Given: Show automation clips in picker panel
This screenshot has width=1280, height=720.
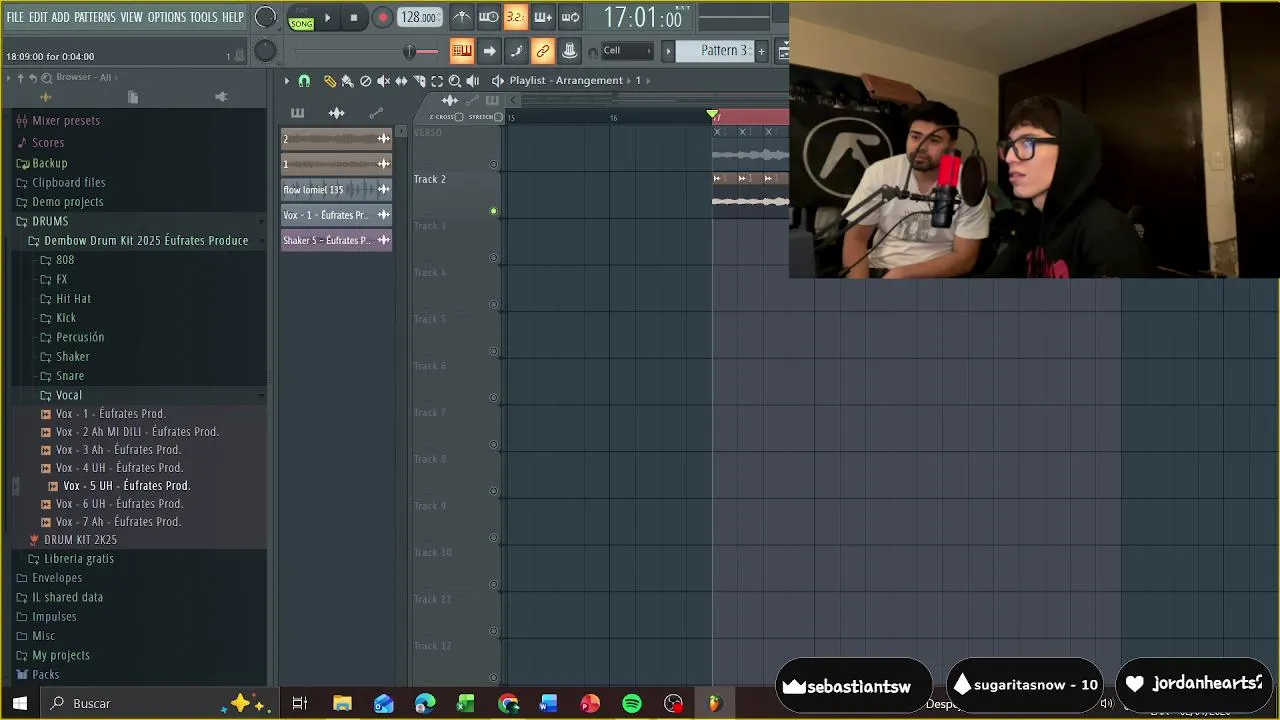Looking at the screenshot, I should [376, 113].
